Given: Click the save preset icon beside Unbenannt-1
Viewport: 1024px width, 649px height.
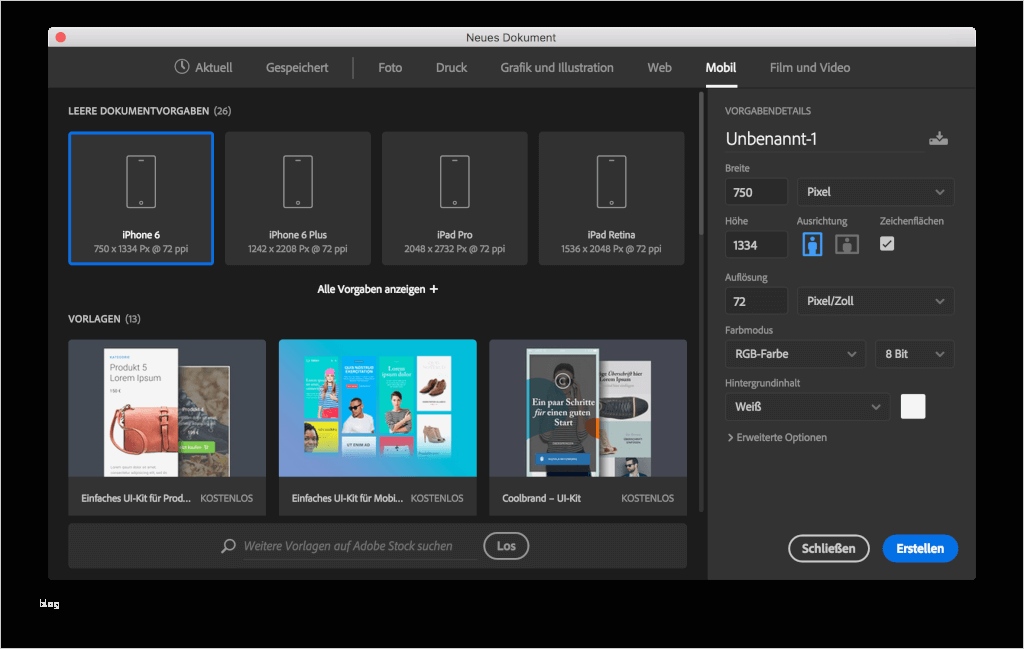Looking at the screenshot, I should click(938, 138).
